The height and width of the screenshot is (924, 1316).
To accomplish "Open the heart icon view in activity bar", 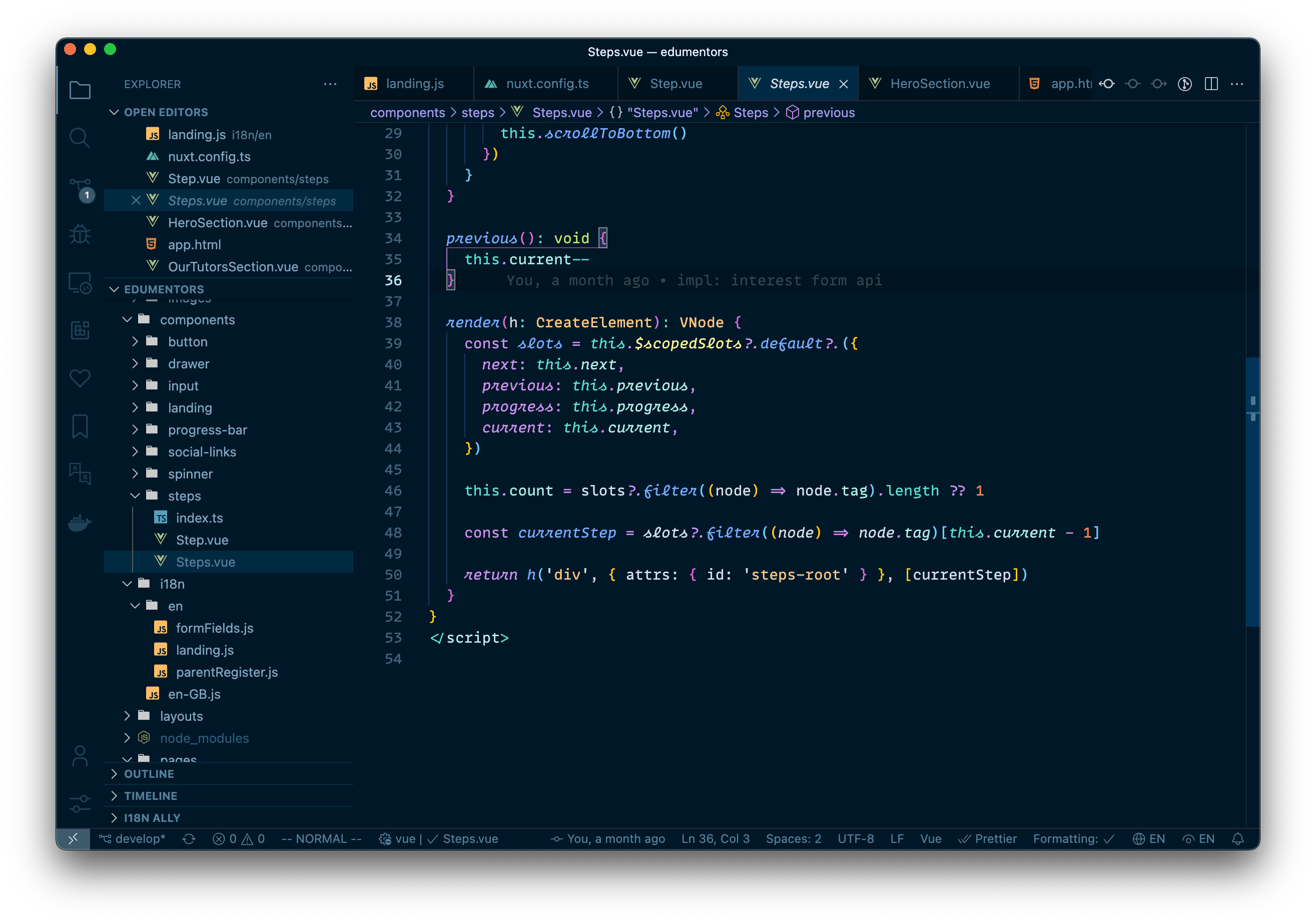I will (80, 378).
